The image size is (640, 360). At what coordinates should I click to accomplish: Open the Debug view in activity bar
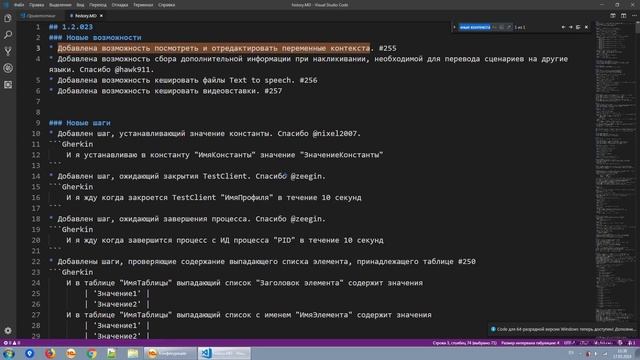pyautogui.click(x=8, y=68)
